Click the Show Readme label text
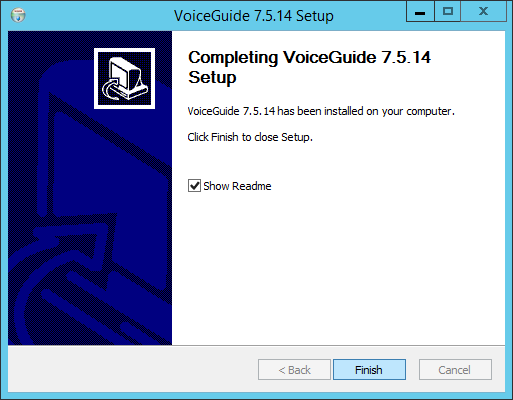Image resolution: width=513 pixels, height=400 pixels. [237, 186]
